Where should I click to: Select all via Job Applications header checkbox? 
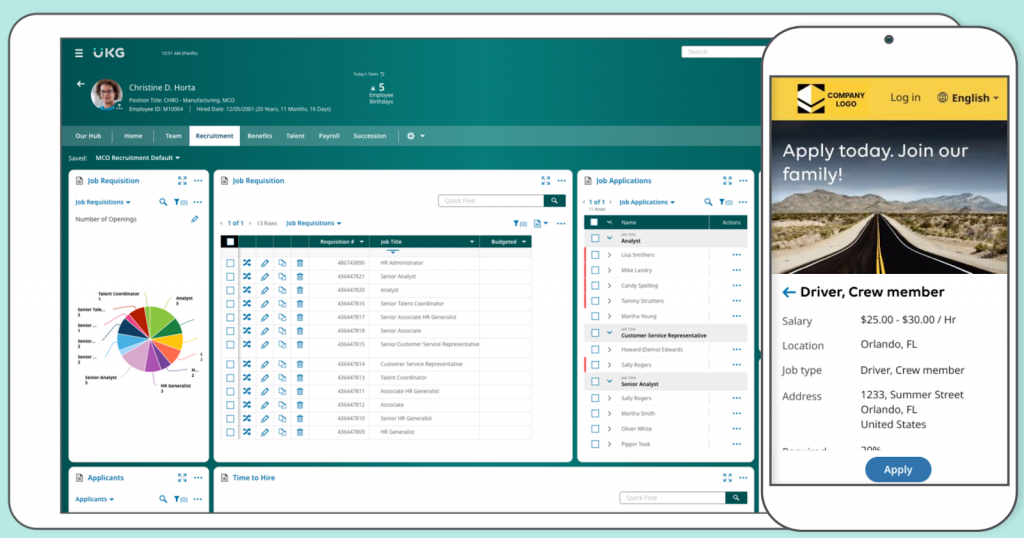click(x=594, y=222)
